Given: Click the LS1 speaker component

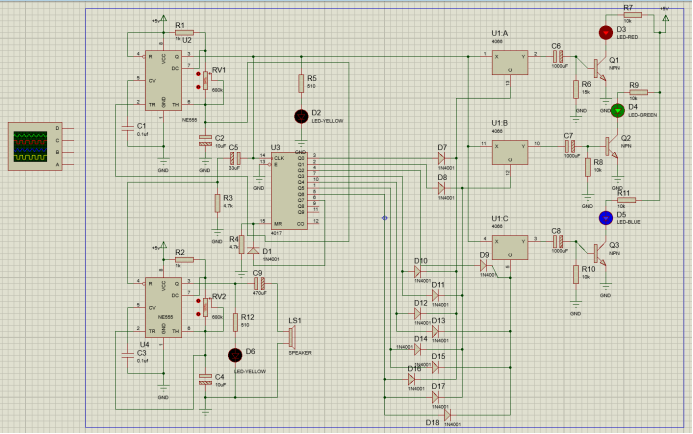Looking at the screenshot, I should pyautogui.click(x=293, y=335).
